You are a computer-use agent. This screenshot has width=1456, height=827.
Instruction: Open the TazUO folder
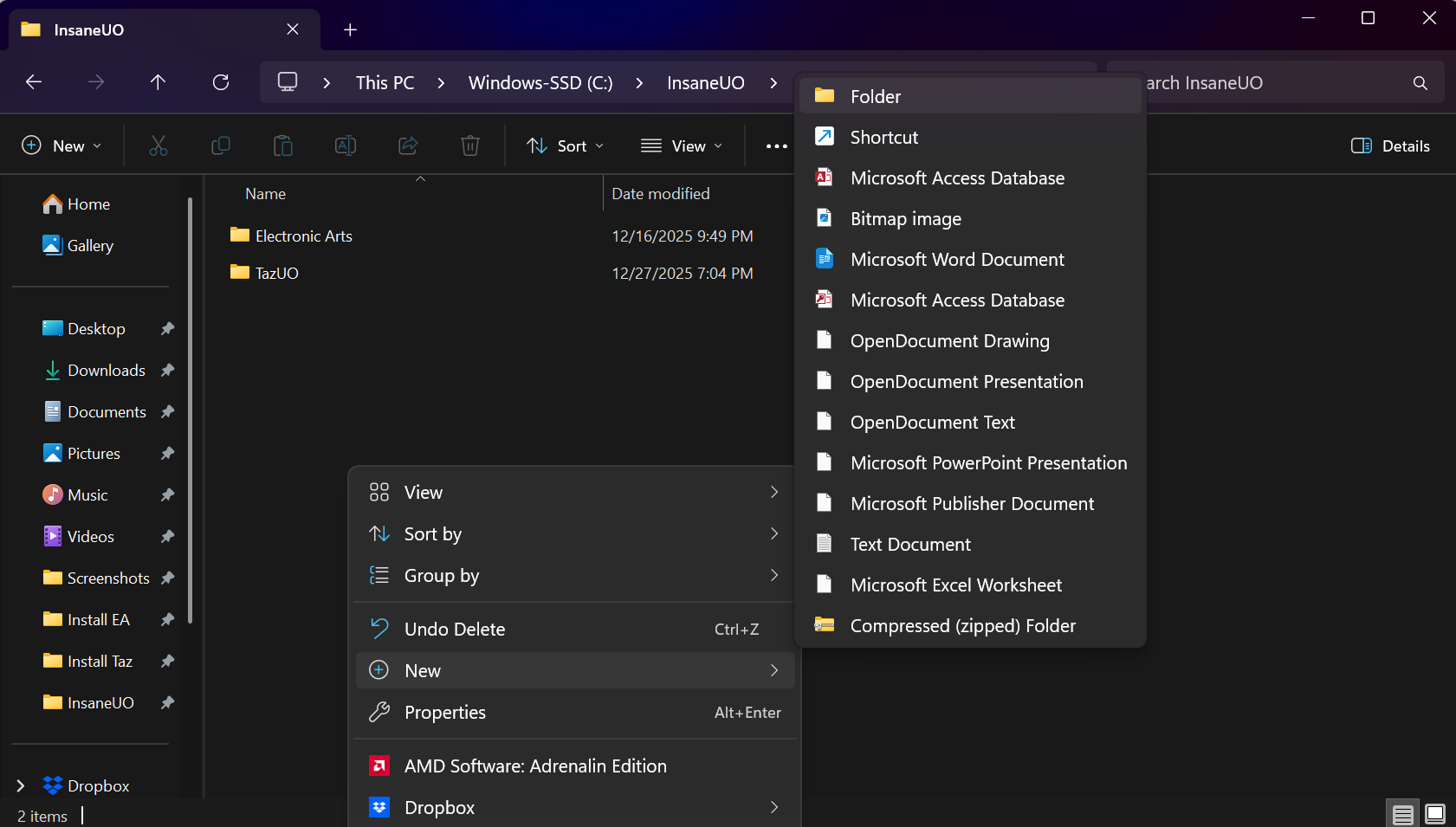[x=276, y=273]
